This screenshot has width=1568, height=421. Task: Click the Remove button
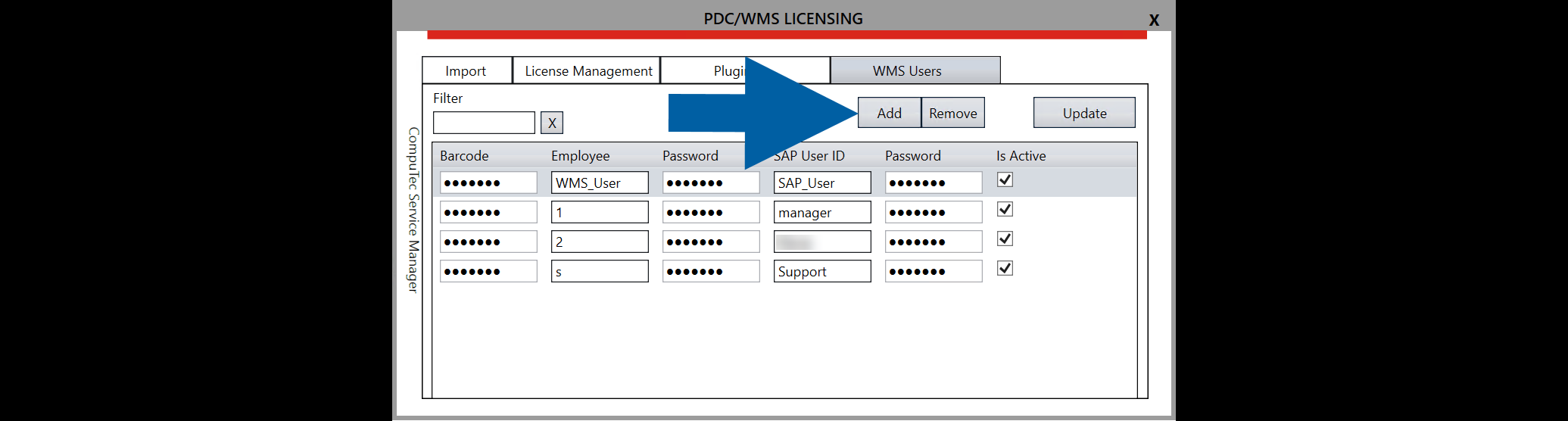(952, 113)
